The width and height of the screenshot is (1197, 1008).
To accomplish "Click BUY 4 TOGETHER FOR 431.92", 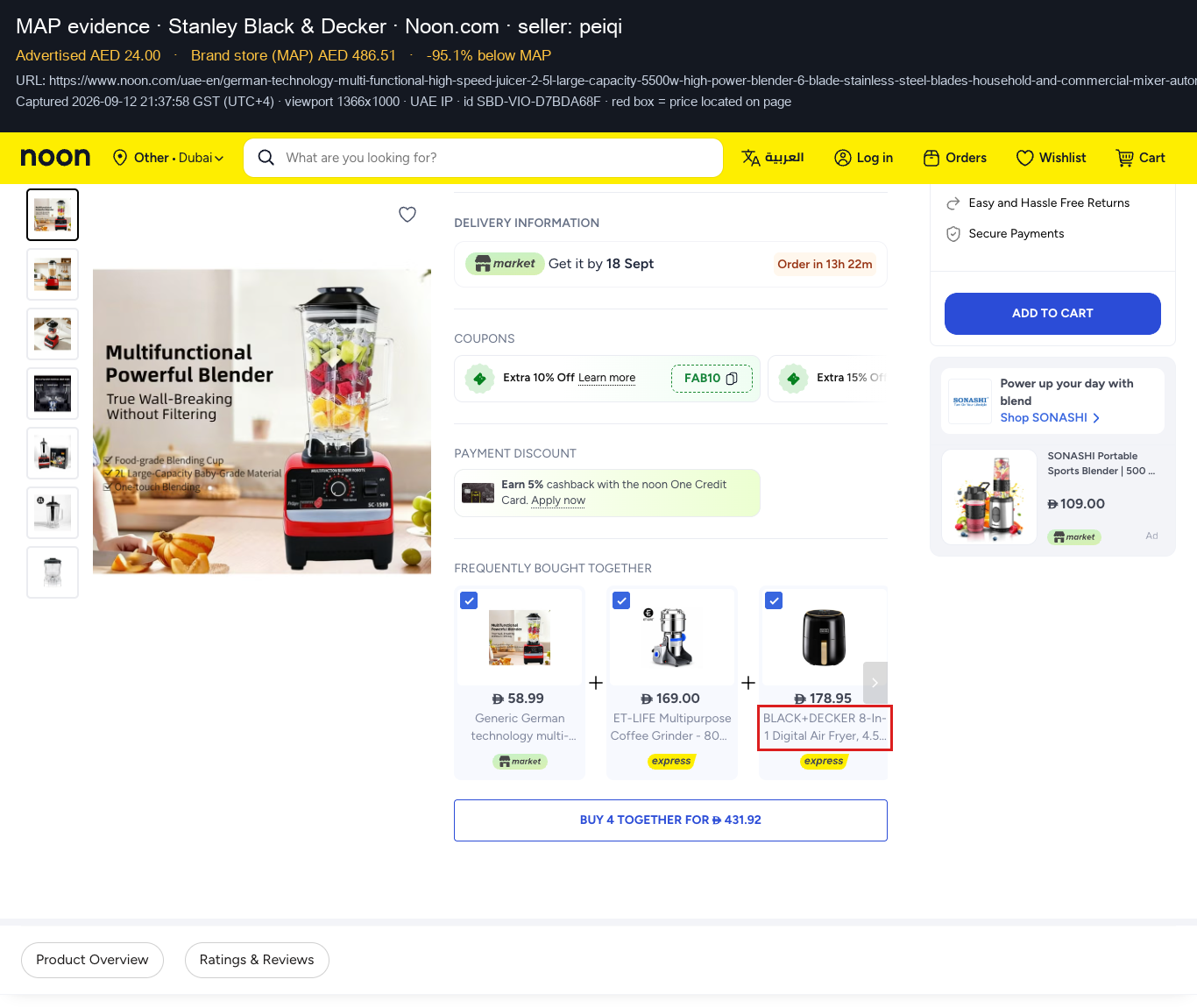I will tap(670, 820).
